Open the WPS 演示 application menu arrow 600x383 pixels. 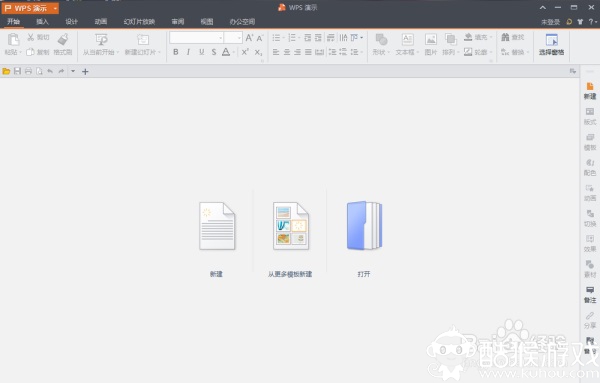(x=55, y=8)
